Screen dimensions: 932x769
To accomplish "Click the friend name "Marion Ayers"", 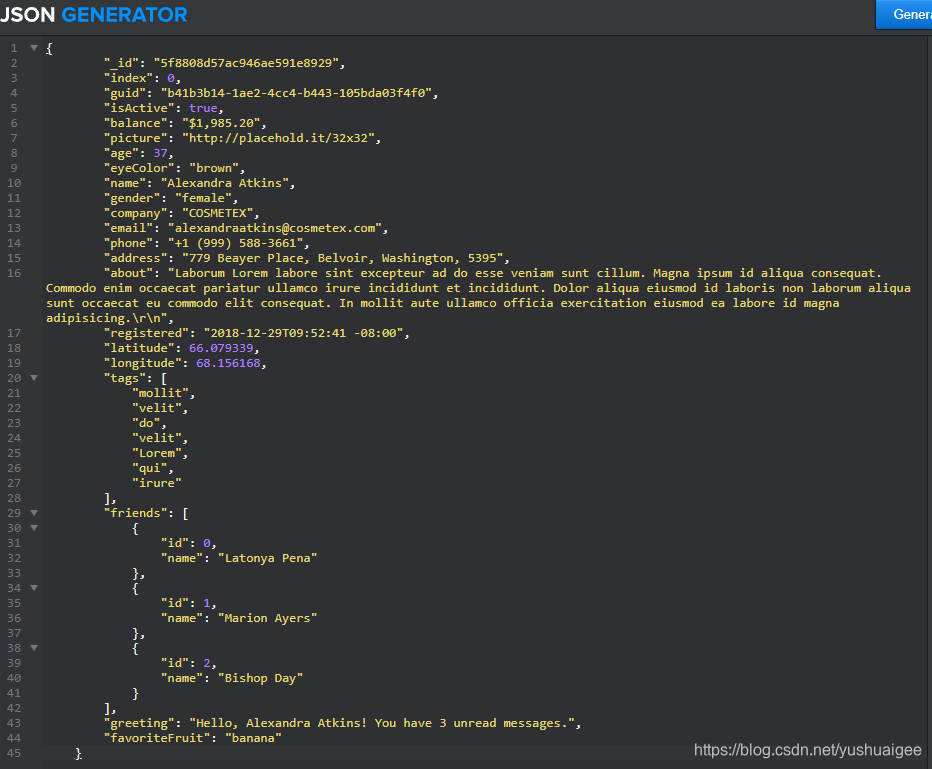I will 267,618.
